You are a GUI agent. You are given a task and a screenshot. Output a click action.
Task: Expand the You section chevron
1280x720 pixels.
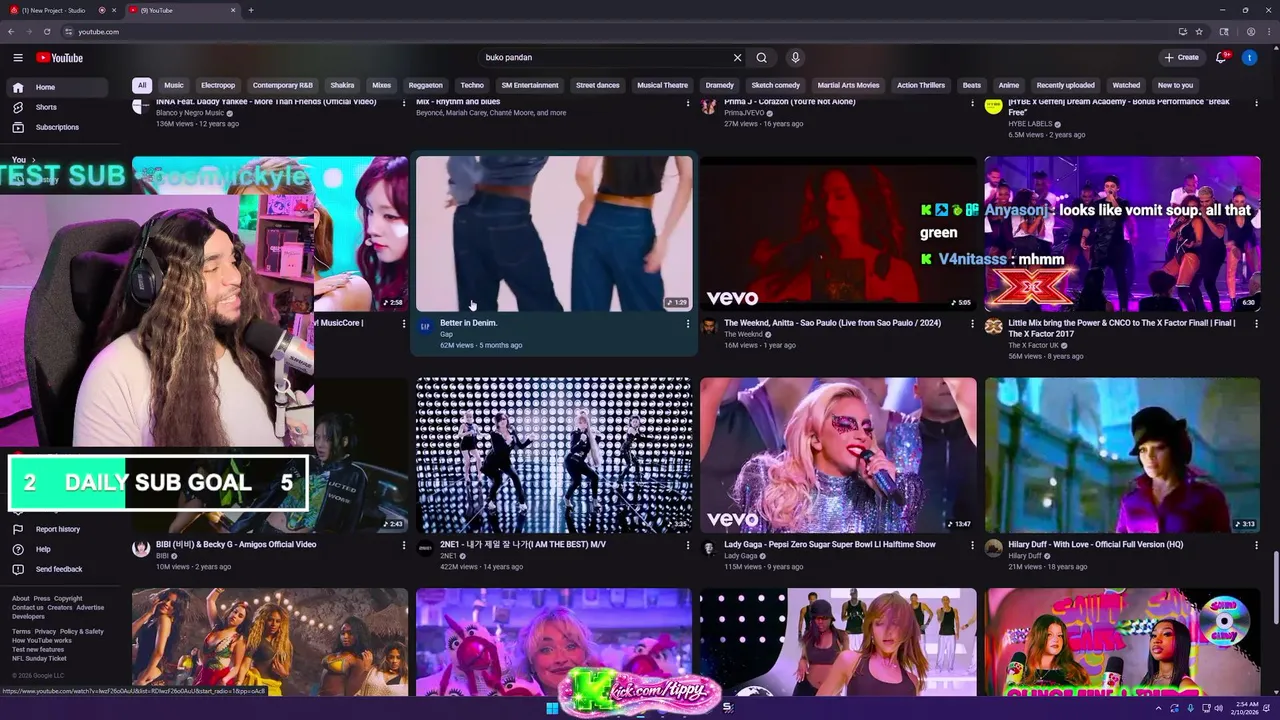tap(33, 160)
